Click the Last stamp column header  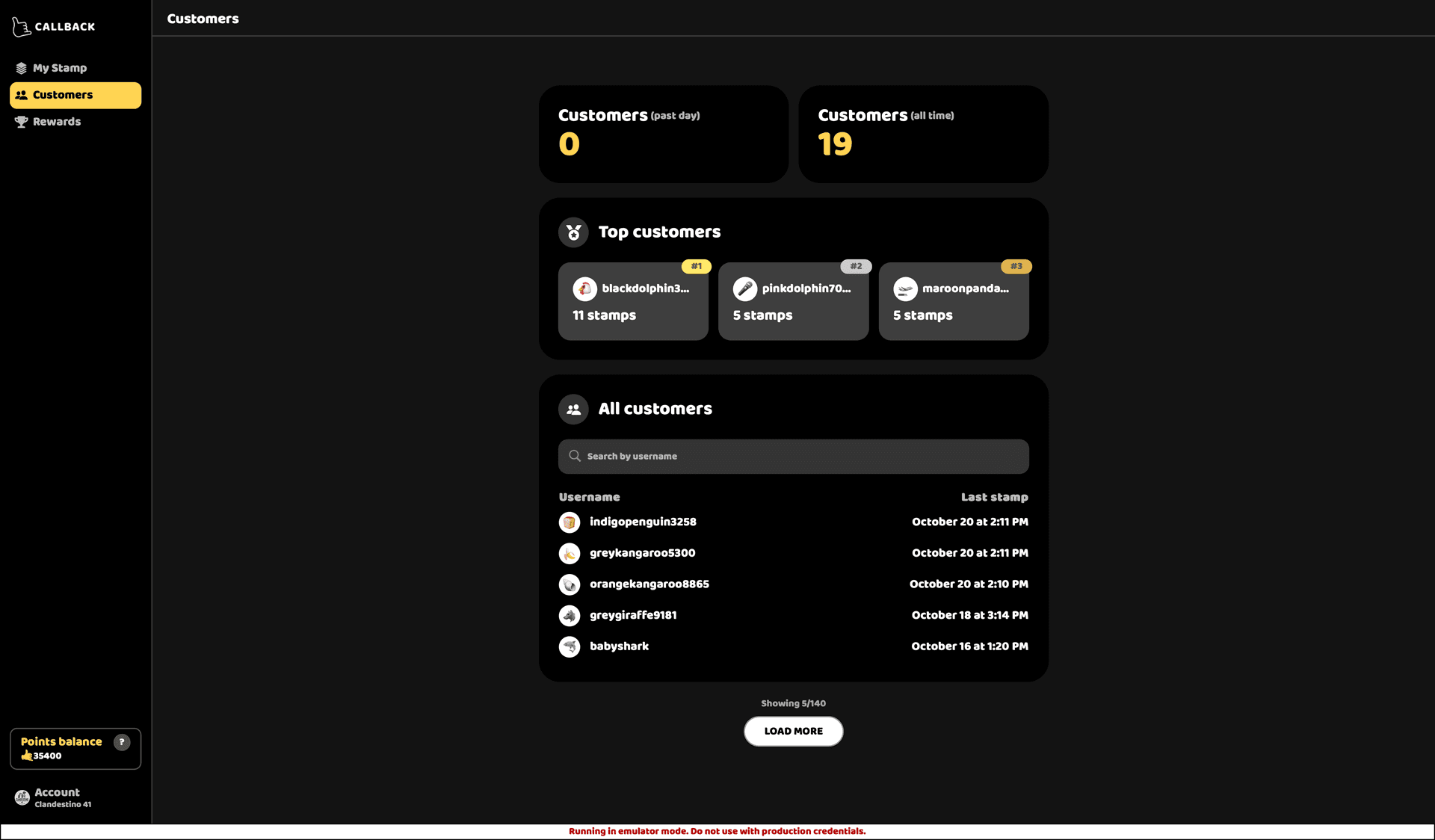pyautogui.click(x=994, y=497)
